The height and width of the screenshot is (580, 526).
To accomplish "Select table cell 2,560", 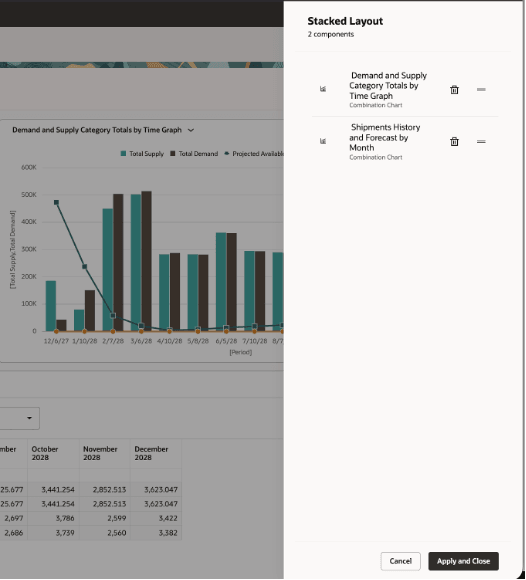I will (105, 533).
